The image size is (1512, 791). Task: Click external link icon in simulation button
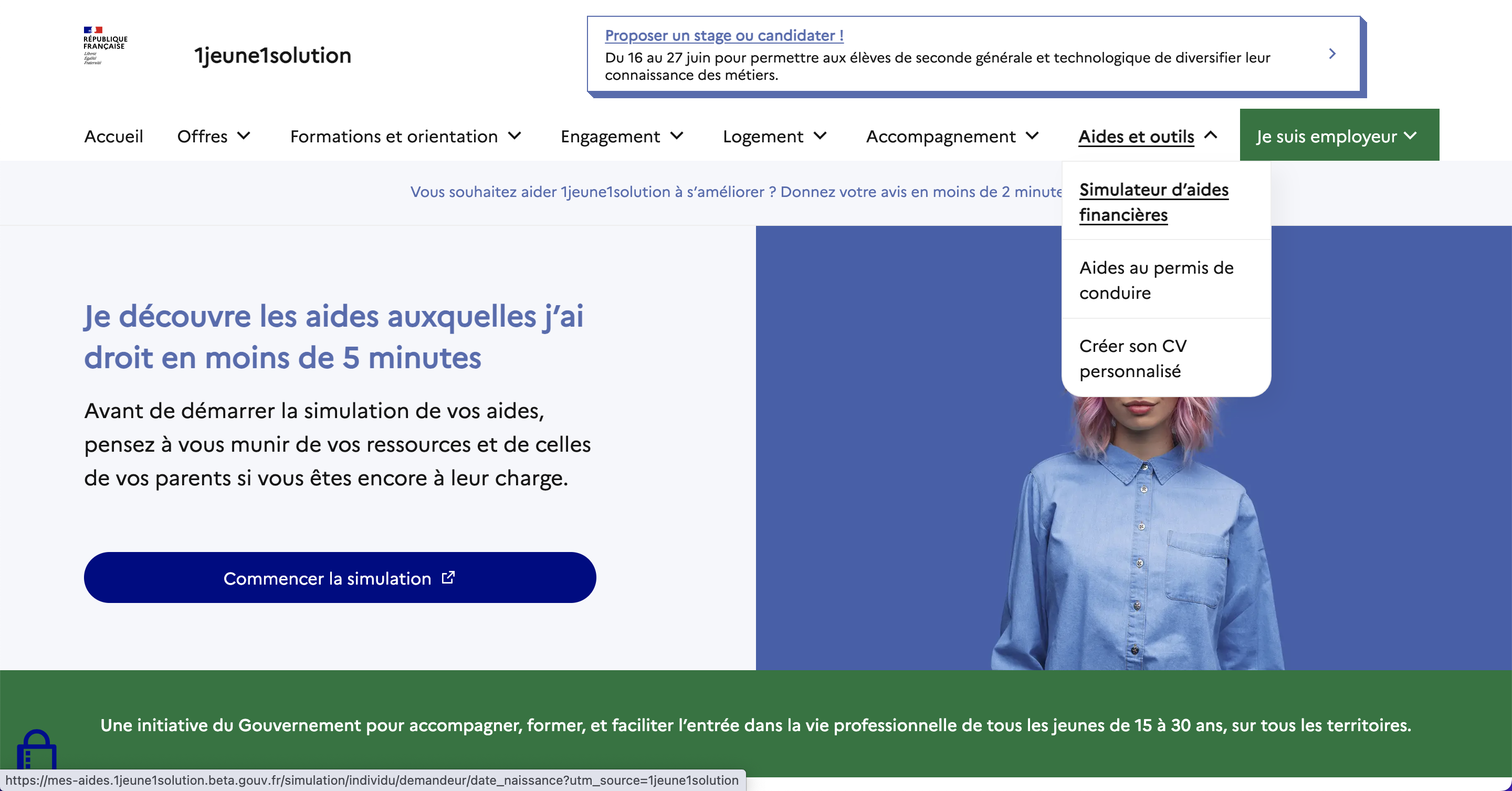pyautogui.click(x=448, y=578)
